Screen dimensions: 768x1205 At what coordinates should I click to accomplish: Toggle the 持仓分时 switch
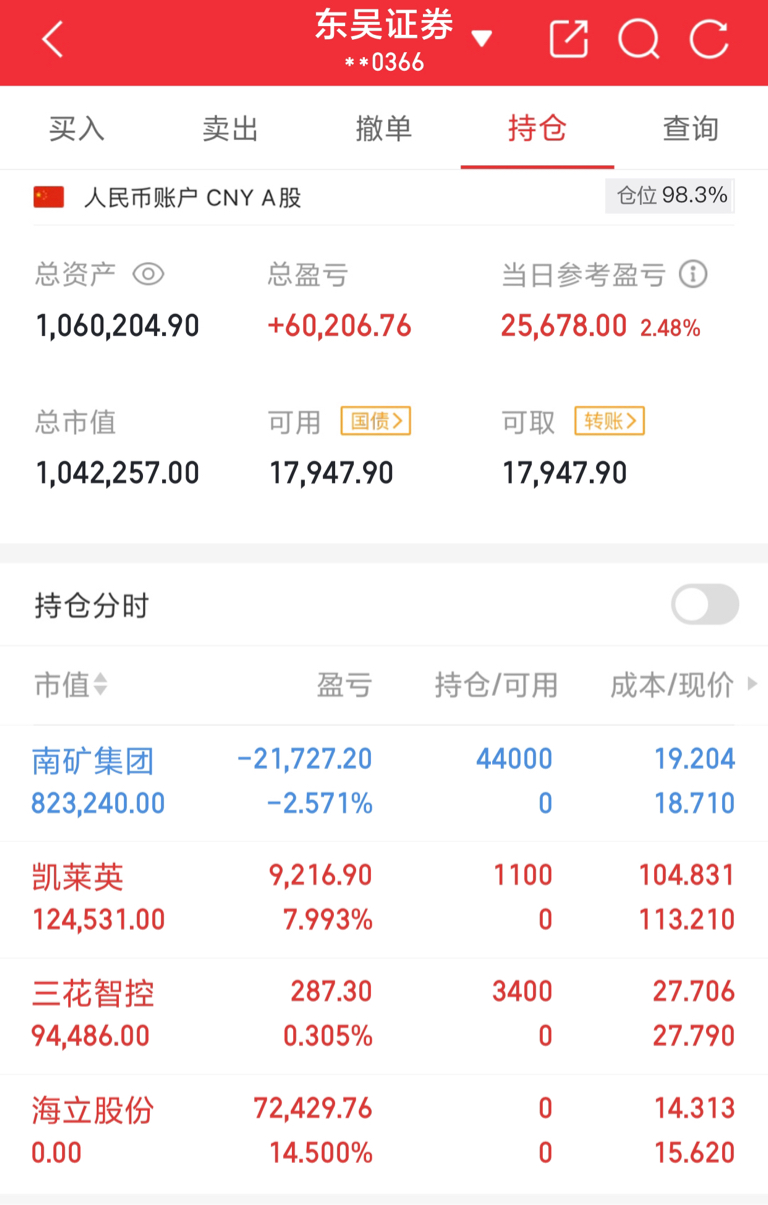705,605
